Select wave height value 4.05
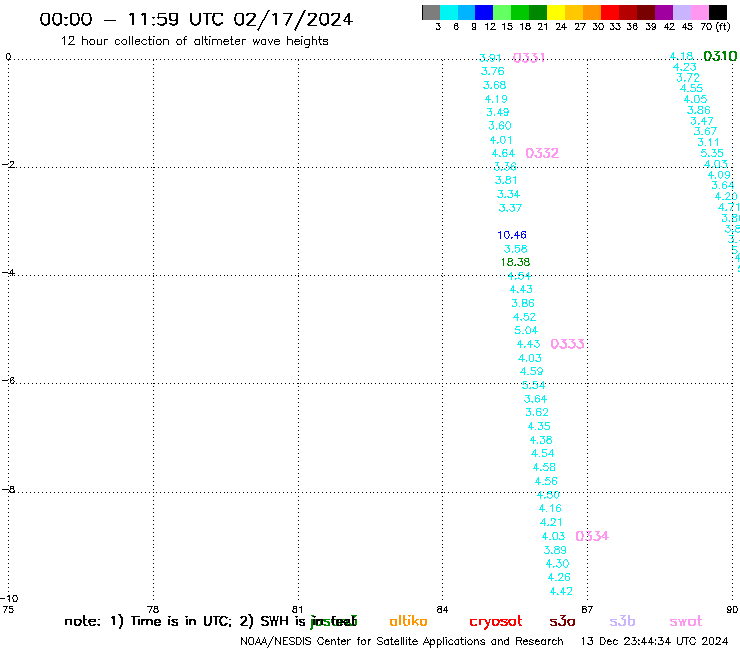Viewport: 740px width, 650px height. 695,99
